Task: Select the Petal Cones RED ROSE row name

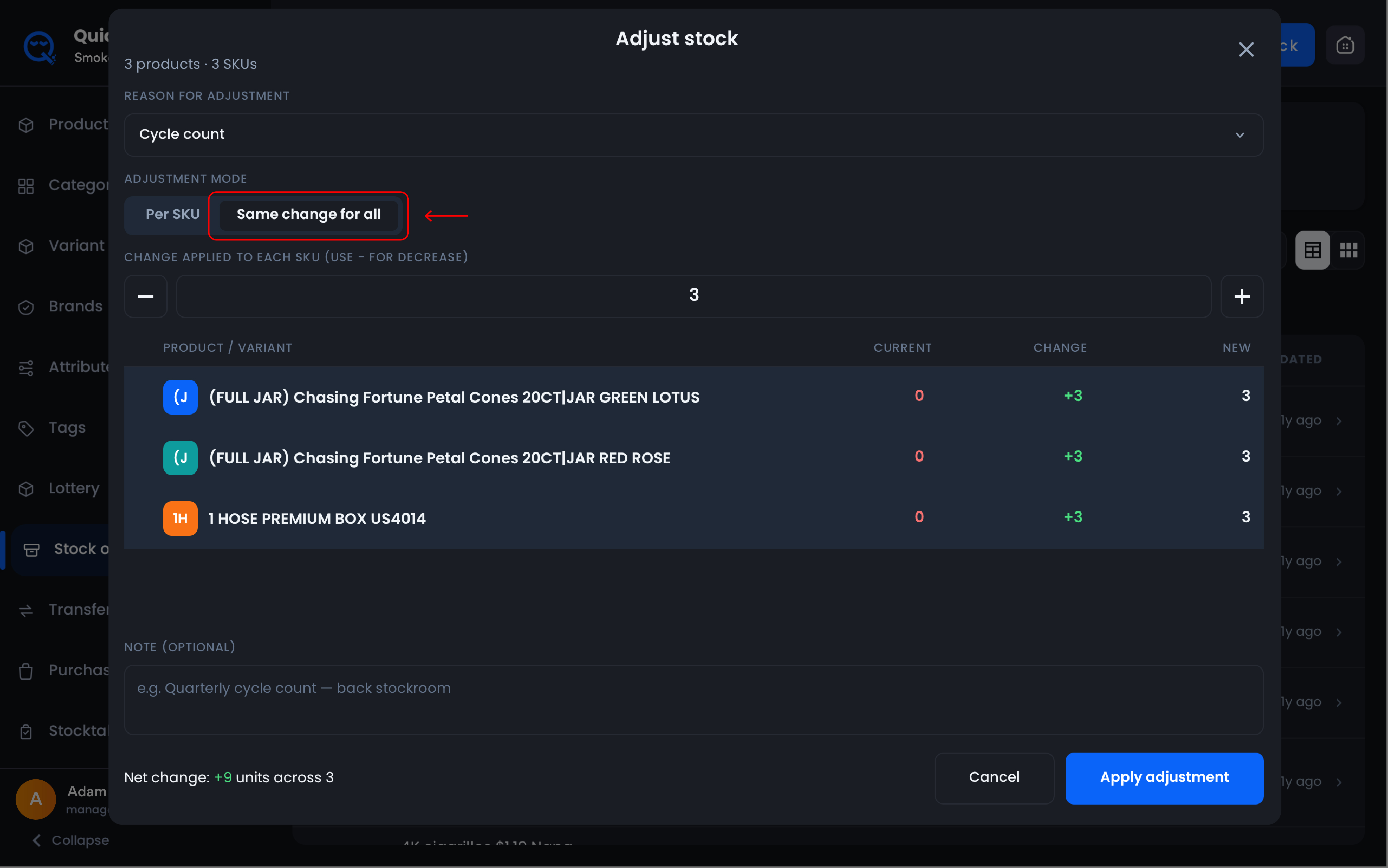Action: click(440, 458)
